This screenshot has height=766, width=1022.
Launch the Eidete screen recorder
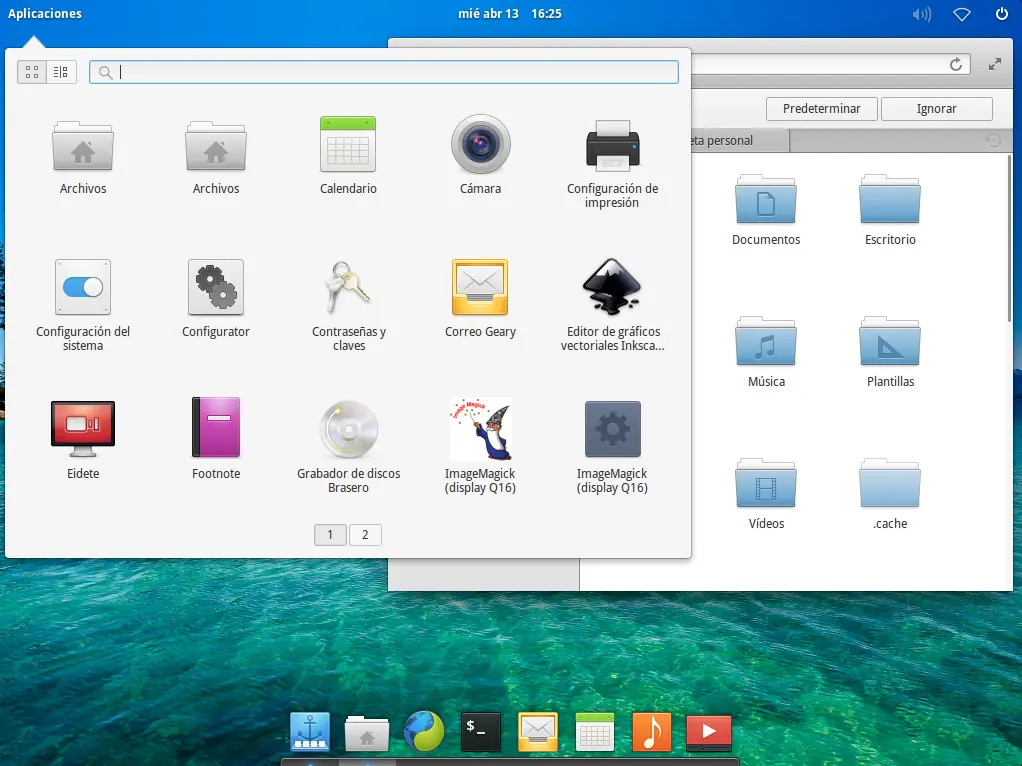(83, 429)
